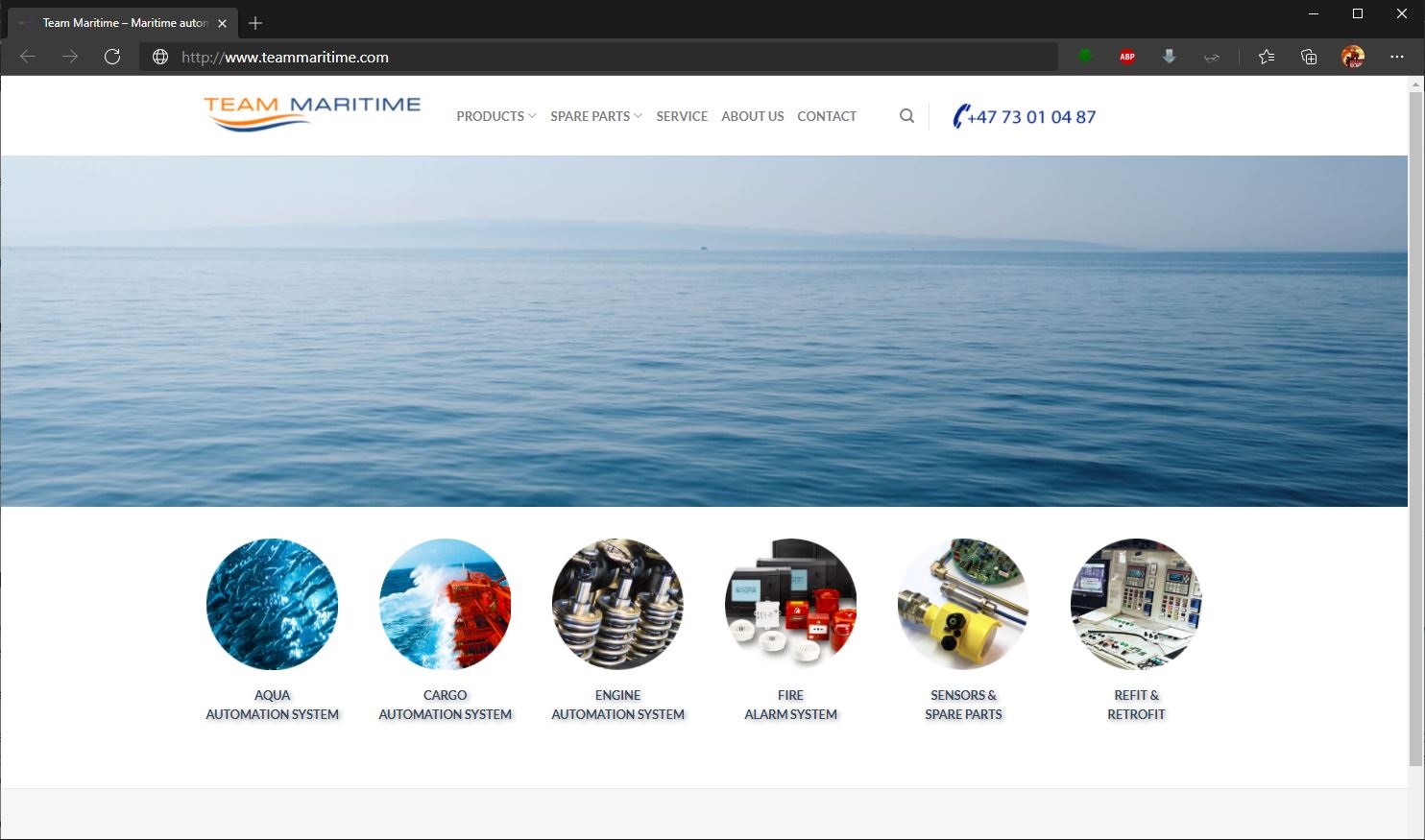Open the green extension icon
Screen dimensions: 1425x840
click(1085, 57)
